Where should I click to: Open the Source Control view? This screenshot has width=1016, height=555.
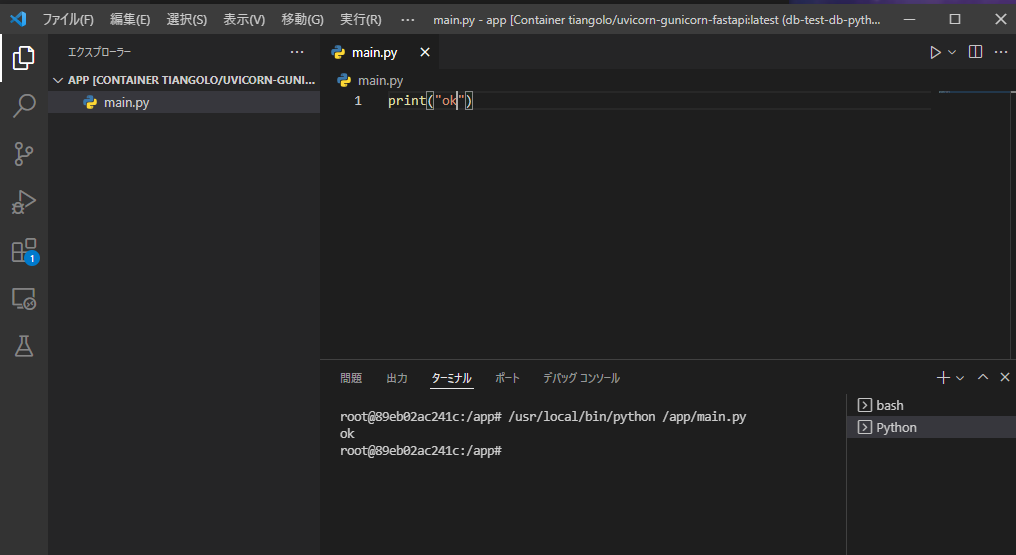[x=24, y=154]
